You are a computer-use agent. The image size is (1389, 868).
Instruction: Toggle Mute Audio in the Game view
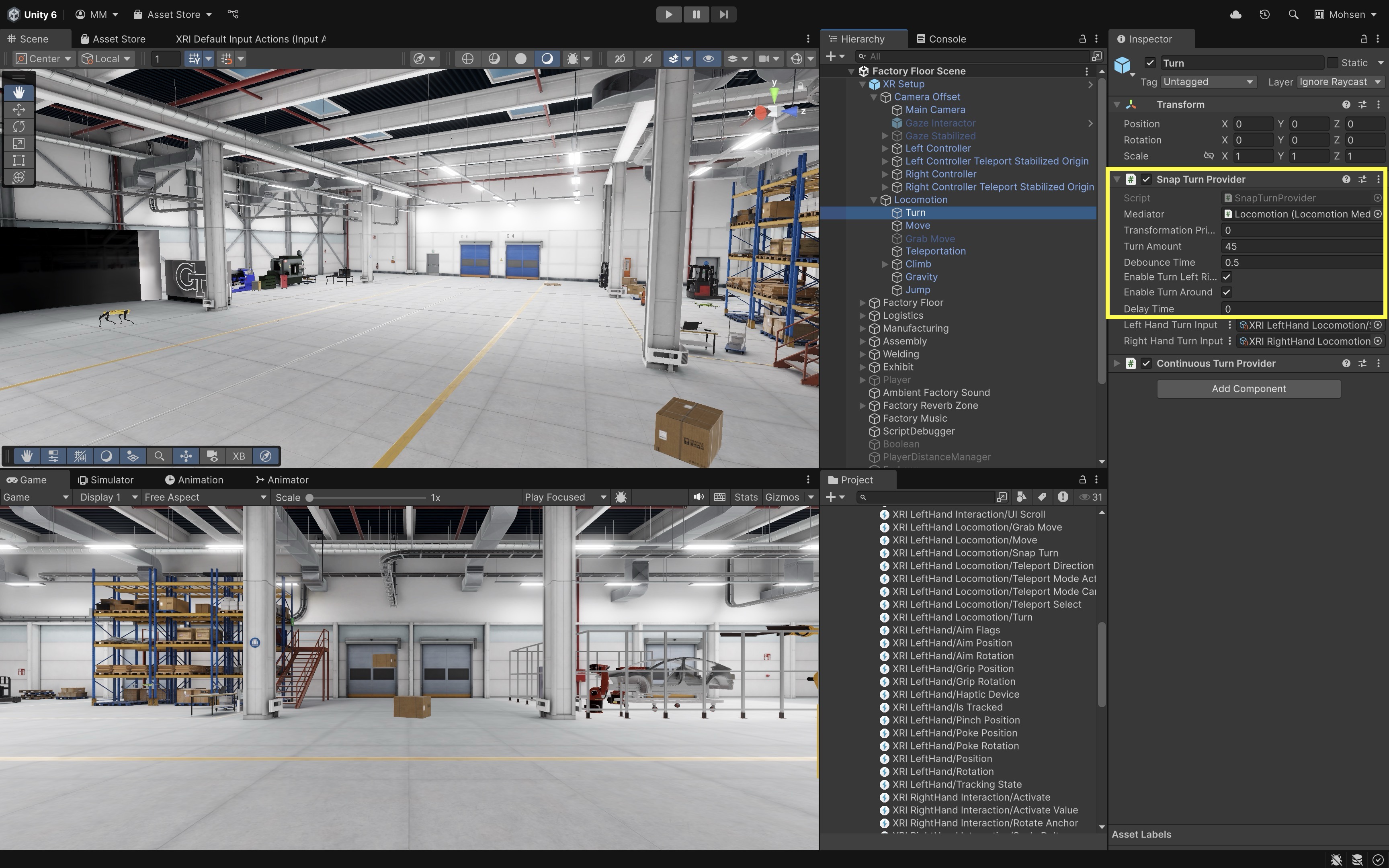pos(698,497)
